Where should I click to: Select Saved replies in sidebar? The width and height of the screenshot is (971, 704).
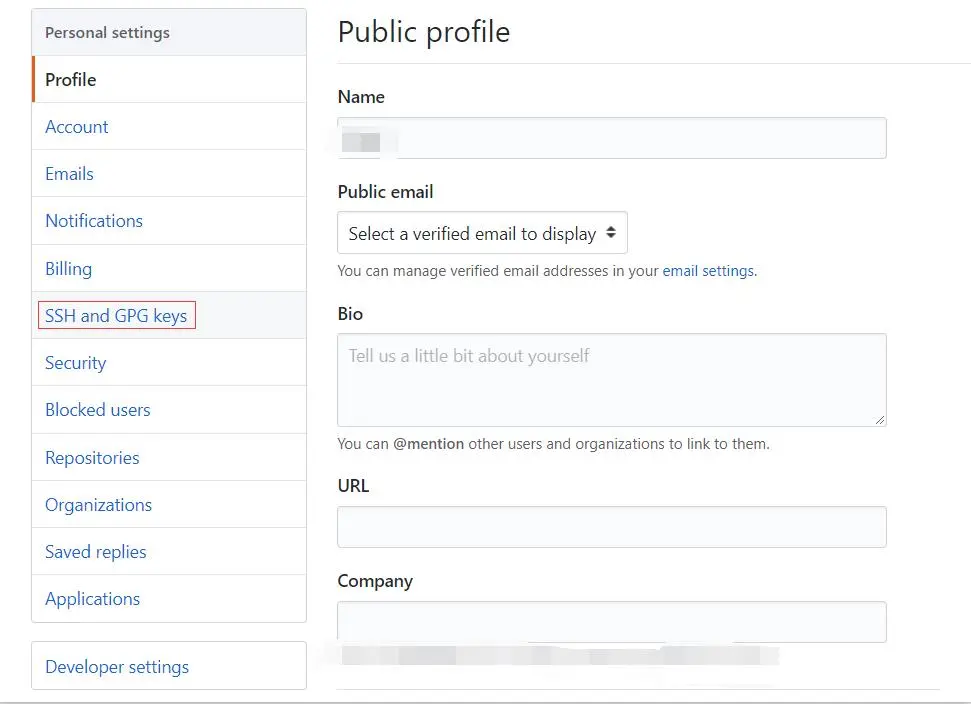96,552
